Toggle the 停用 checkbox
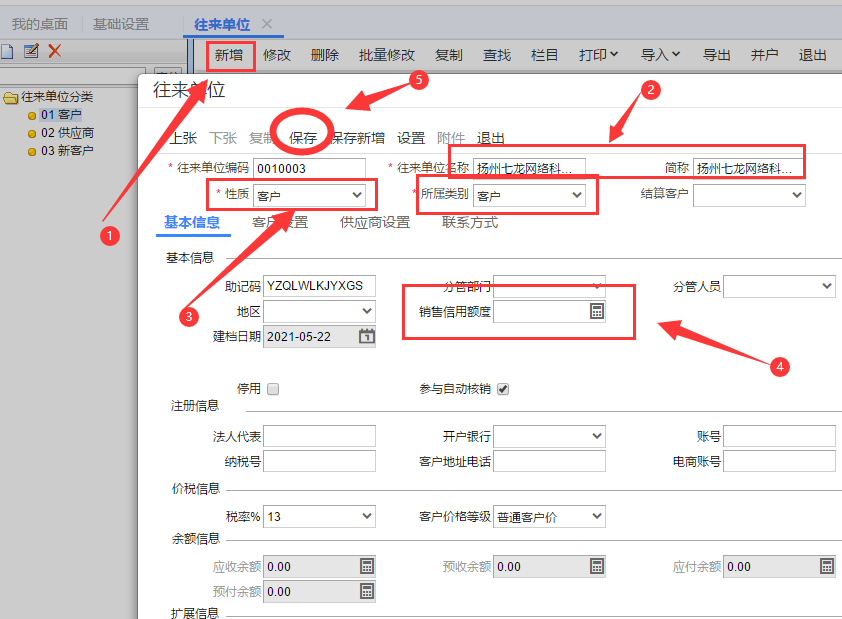 click(x=273, y=389)
